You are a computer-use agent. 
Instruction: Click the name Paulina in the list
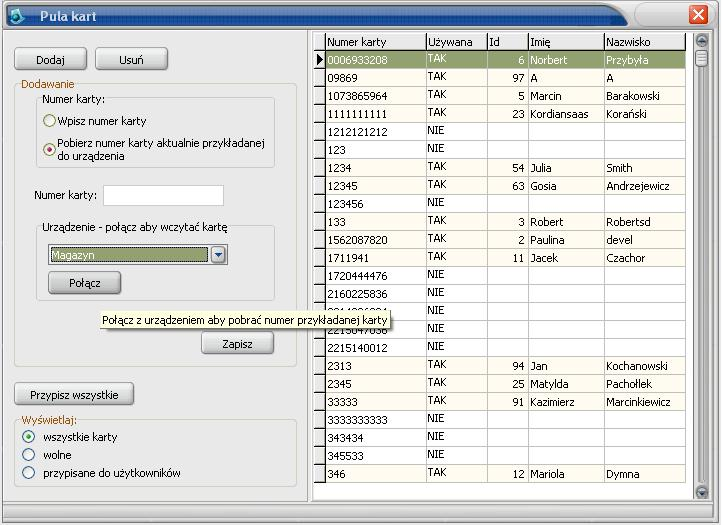547,240
